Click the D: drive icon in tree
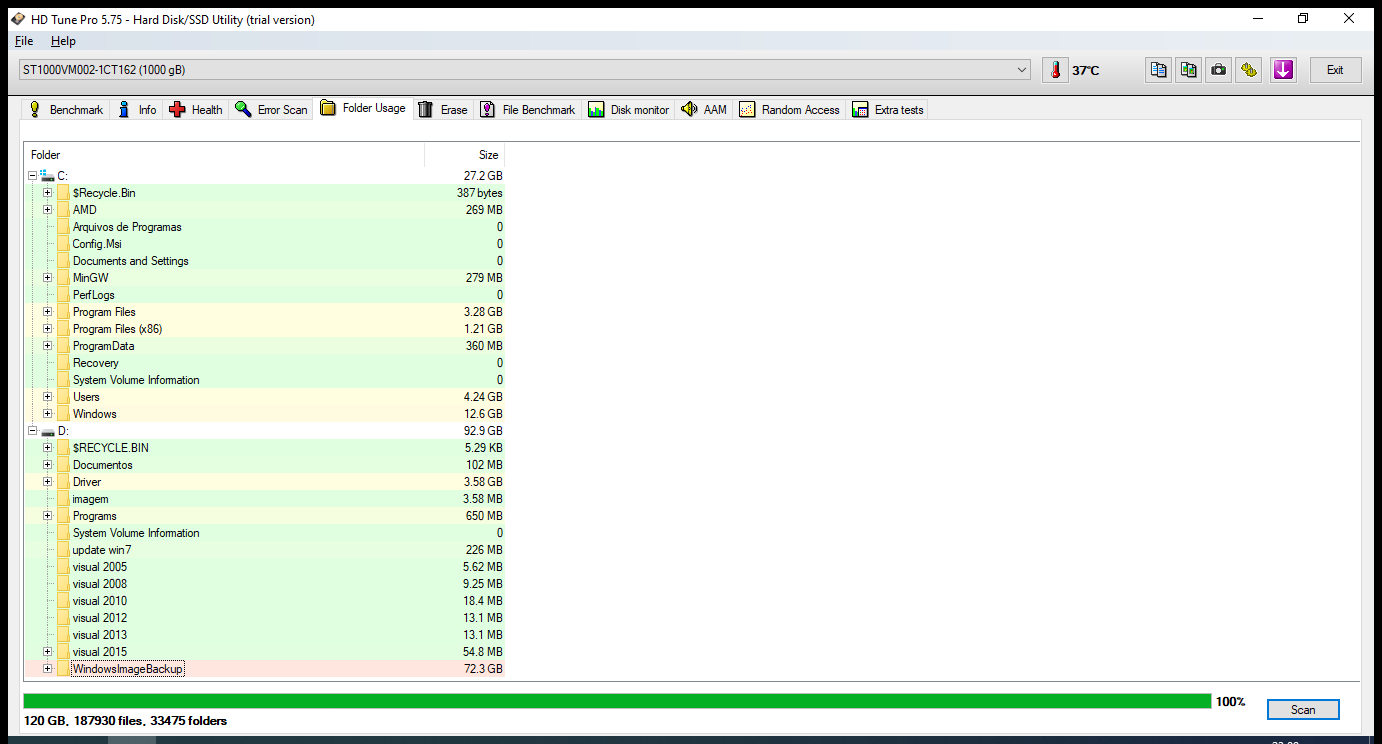Screen dimensions: 1382x744 pyautogui.click(x=47, y=431)
